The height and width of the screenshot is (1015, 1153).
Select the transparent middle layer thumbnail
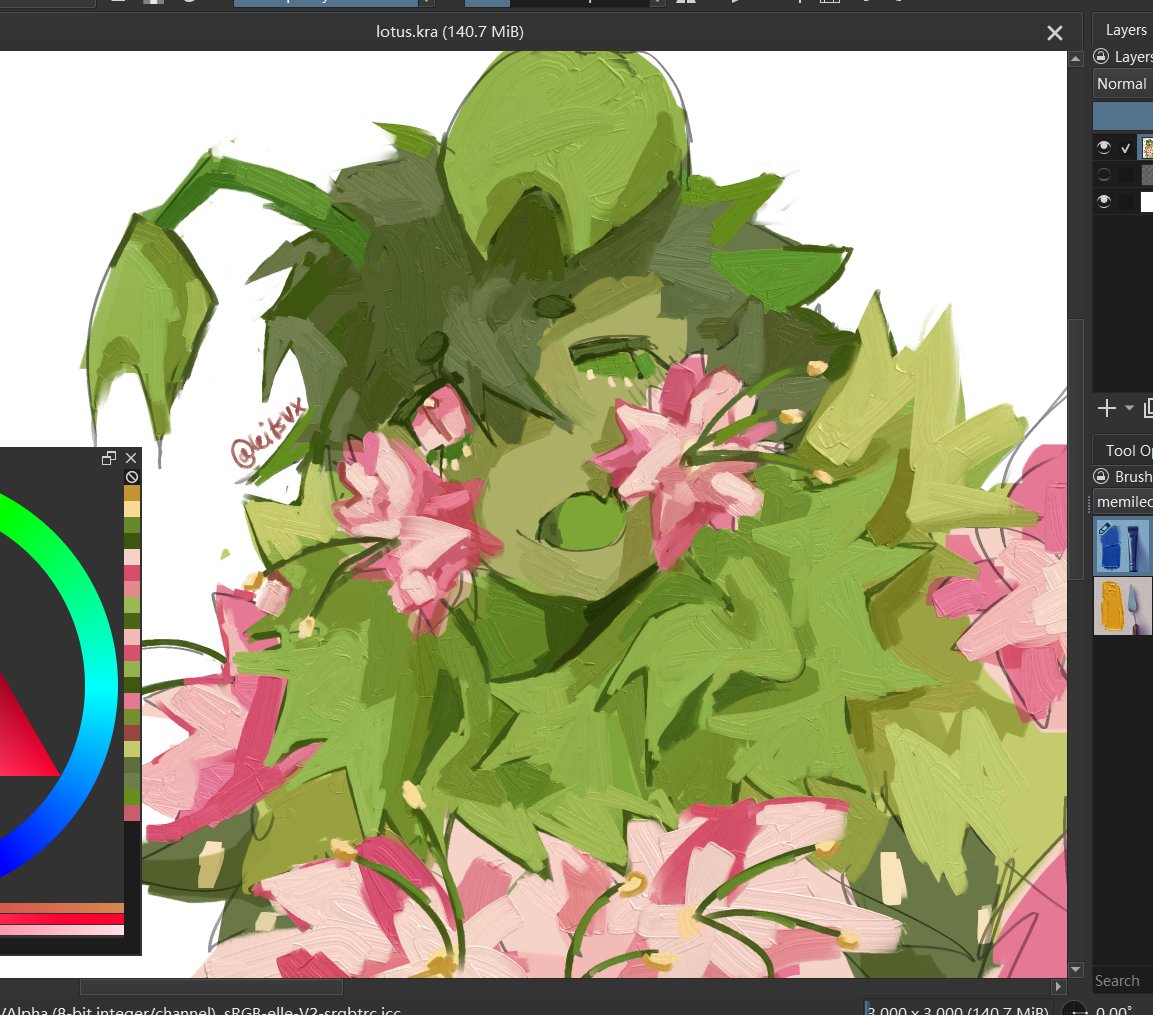coord(1146,174)
